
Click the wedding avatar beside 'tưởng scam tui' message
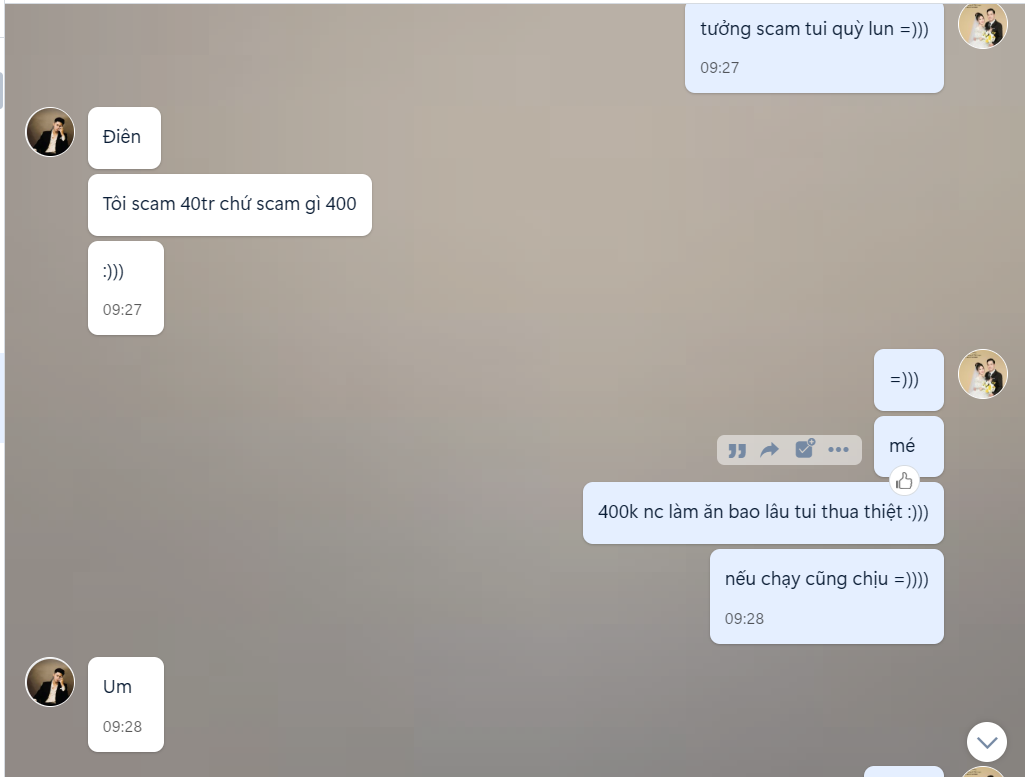click(983, 25)
